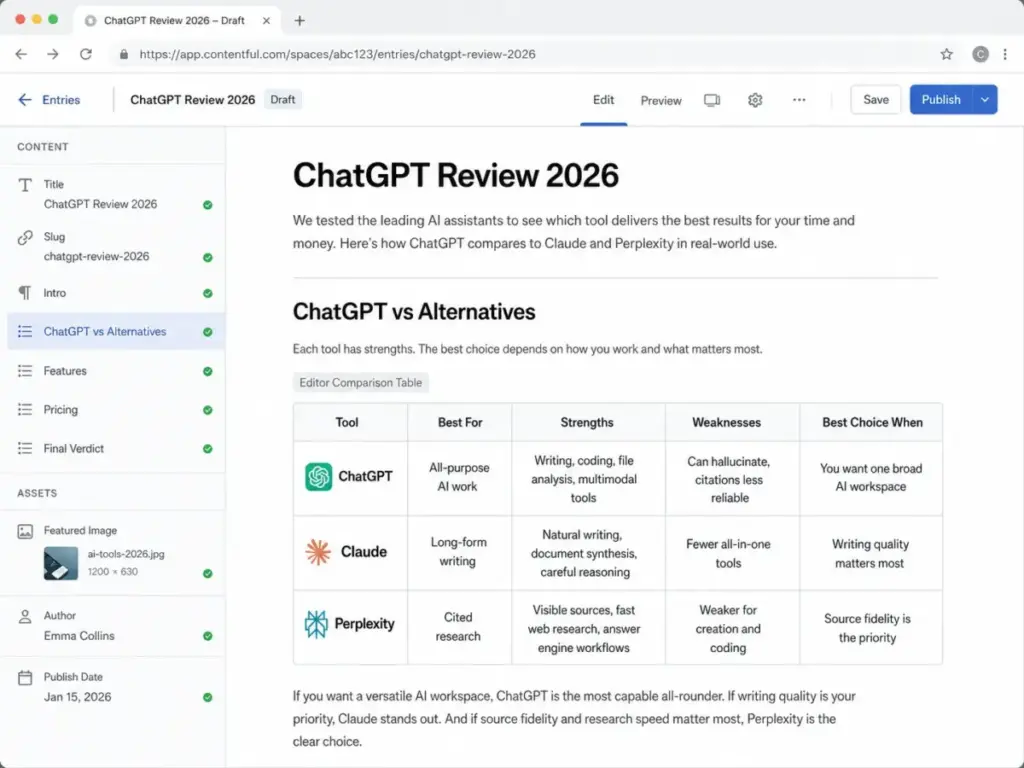The height and width of the screenshot is (768, 1024).
Task: Click the Intro paragraph icon
Action: tap(25, 293)
